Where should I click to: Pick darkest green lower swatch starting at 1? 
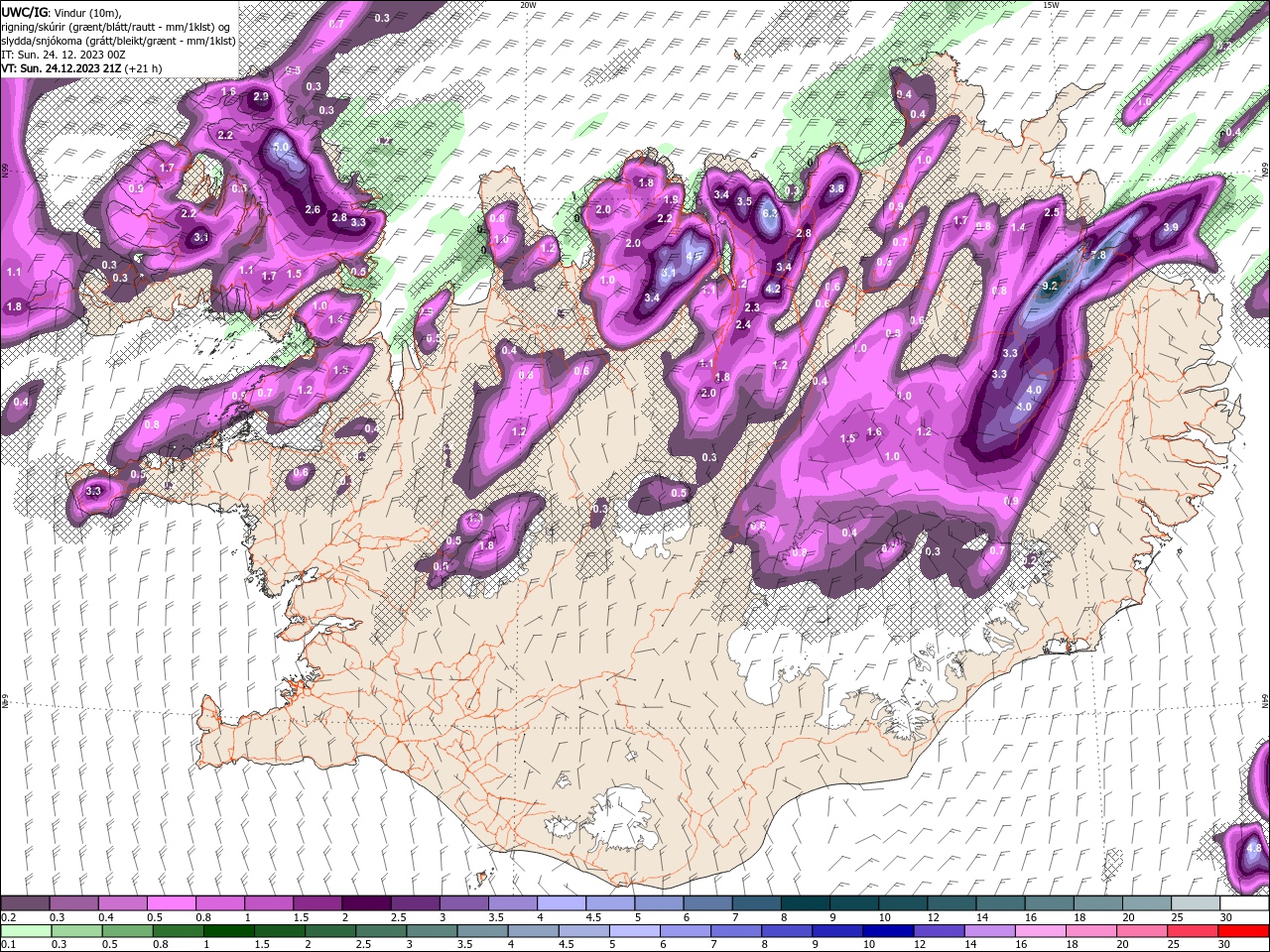coord(229,931)
